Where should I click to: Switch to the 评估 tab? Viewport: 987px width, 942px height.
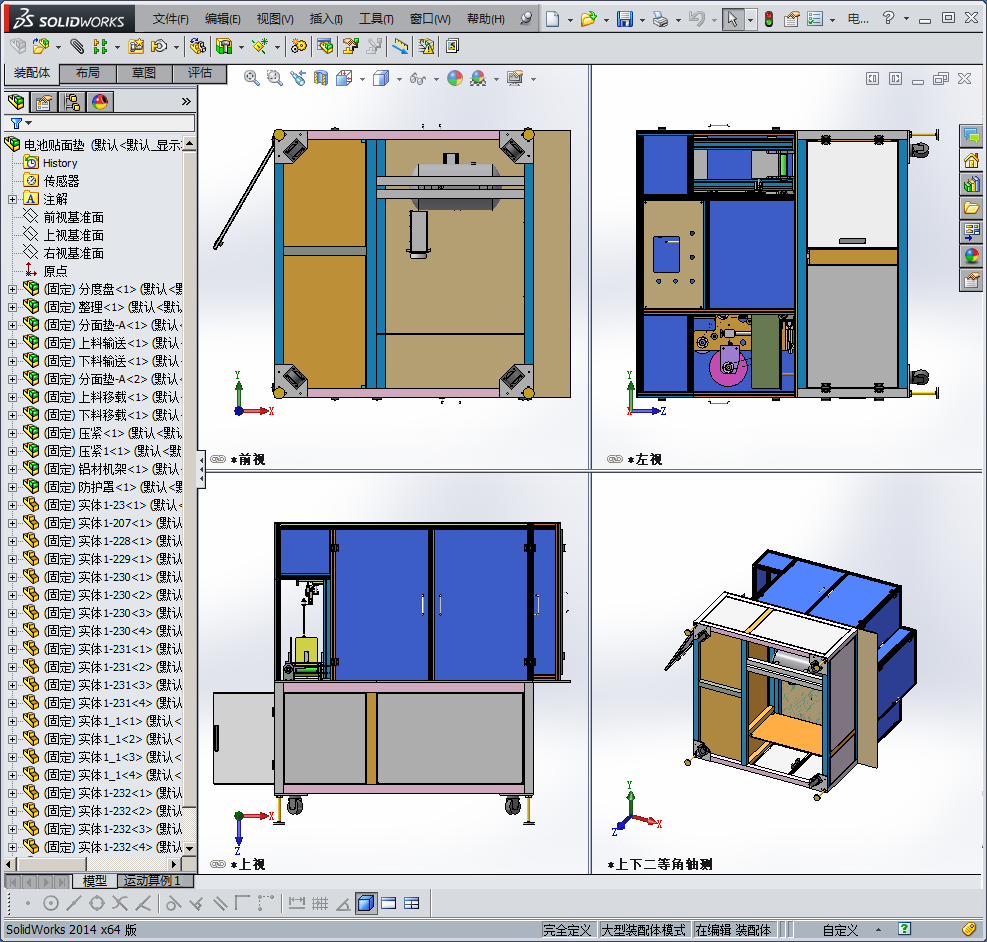(200, 73)
